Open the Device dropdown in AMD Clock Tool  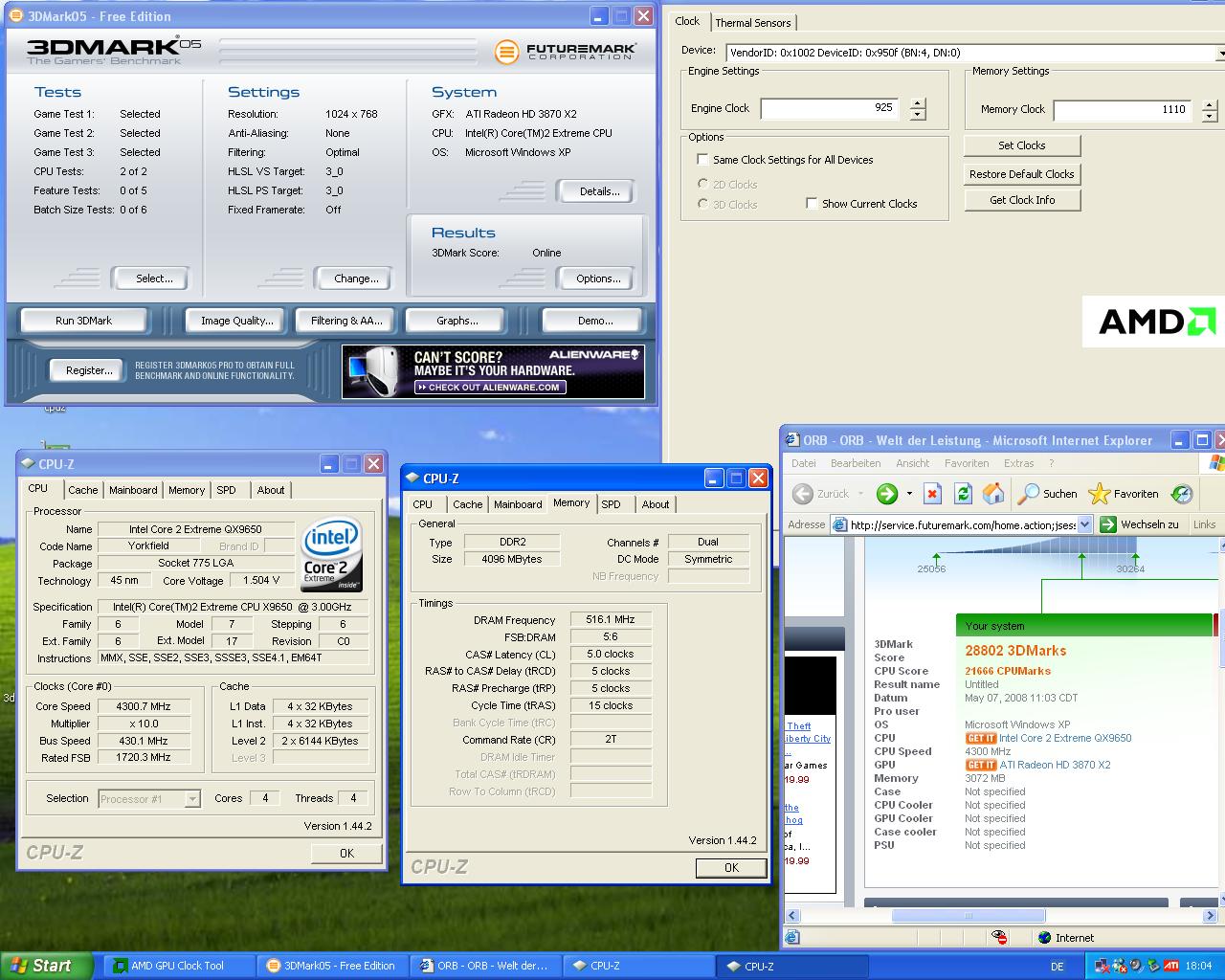tap(1221, 53)
